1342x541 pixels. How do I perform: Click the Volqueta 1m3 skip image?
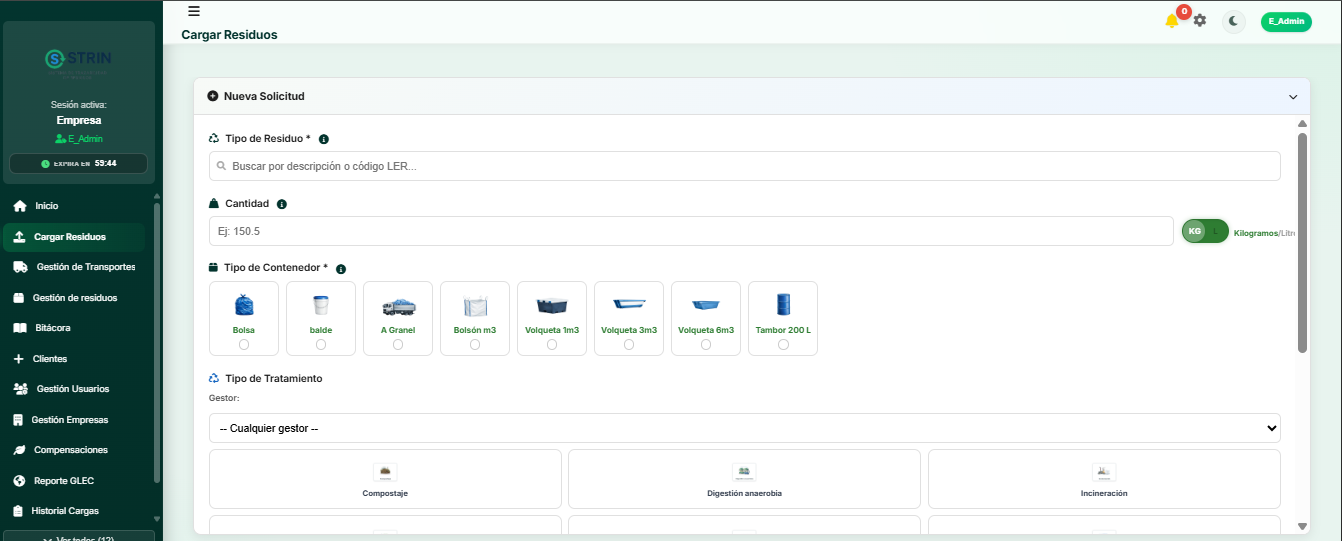[x=552, y=305]
